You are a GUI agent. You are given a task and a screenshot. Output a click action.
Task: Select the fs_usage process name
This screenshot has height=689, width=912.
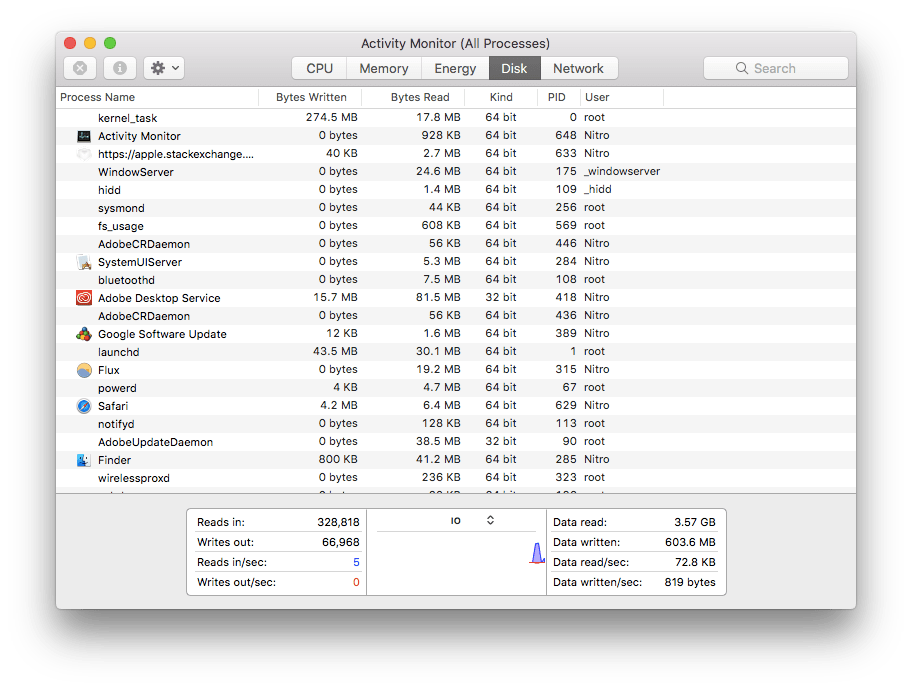(120, 226)
